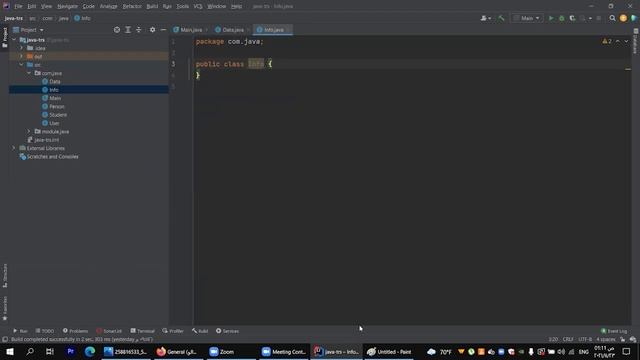Screen dimensions: 640x360
Task: Collapse all in Project panel toolbar
Action: 139,30
